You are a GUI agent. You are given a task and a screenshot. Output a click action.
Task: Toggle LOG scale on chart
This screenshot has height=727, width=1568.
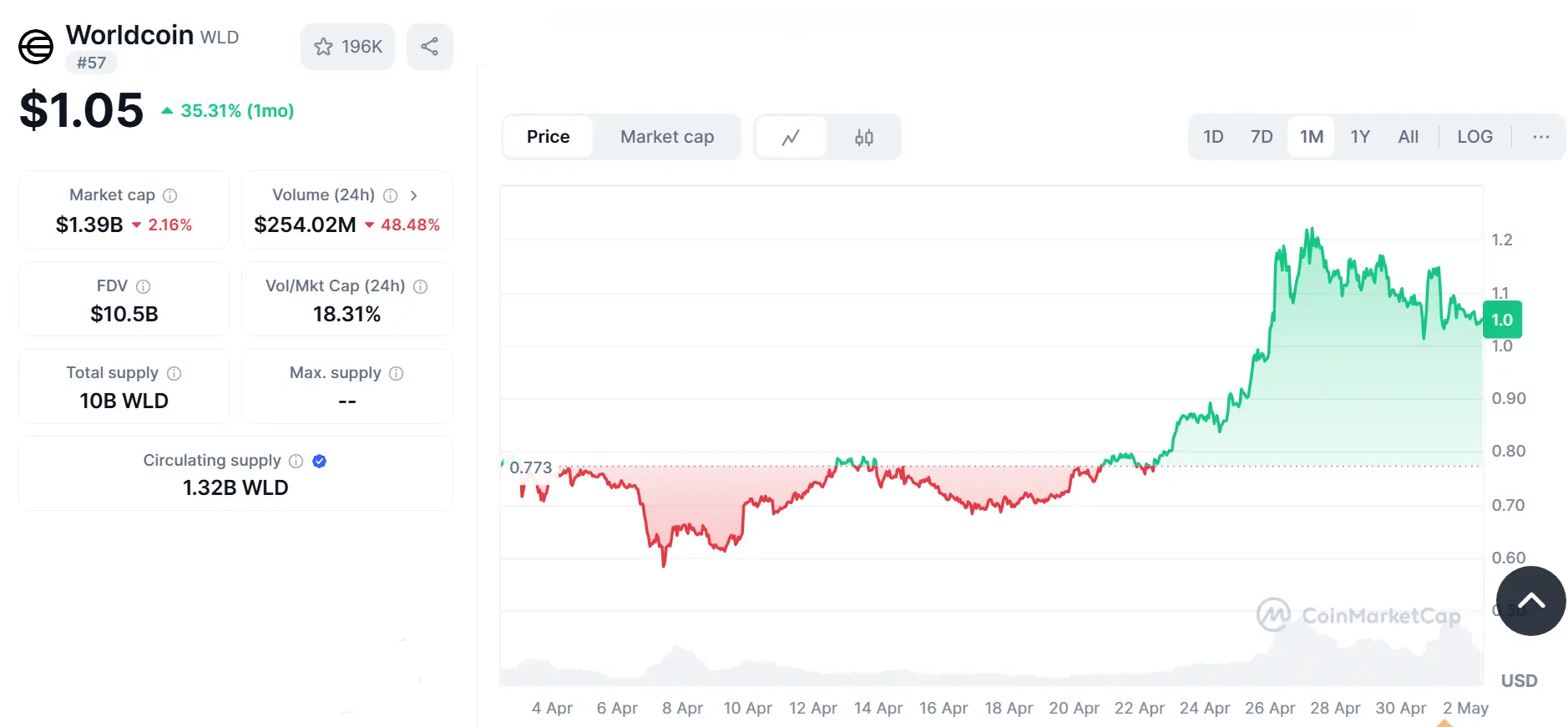(x=1475, y=137)
